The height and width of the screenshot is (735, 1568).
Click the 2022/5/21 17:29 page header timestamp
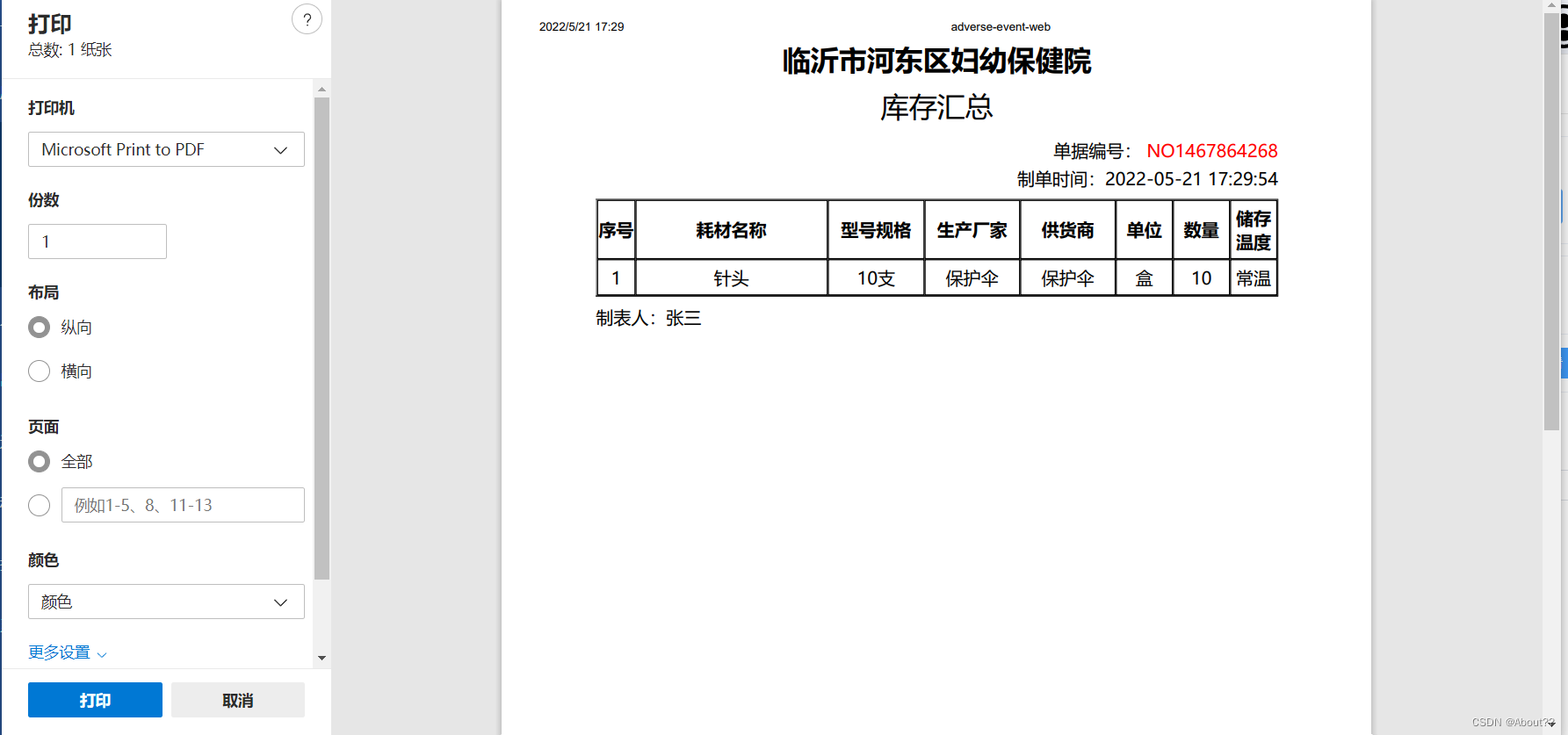(x=582, y=27)
